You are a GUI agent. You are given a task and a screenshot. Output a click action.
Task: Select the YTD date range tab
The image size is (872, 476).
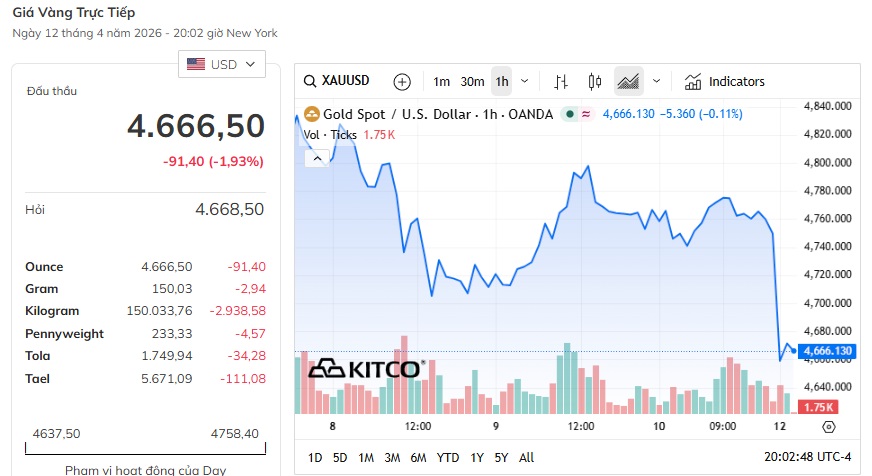[448, 457]
